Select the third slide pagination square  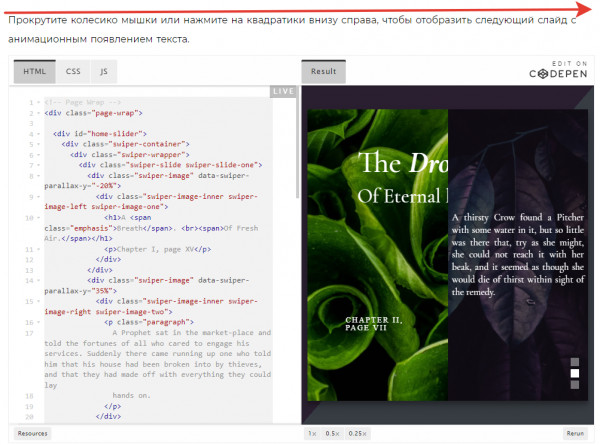[575, 385]
